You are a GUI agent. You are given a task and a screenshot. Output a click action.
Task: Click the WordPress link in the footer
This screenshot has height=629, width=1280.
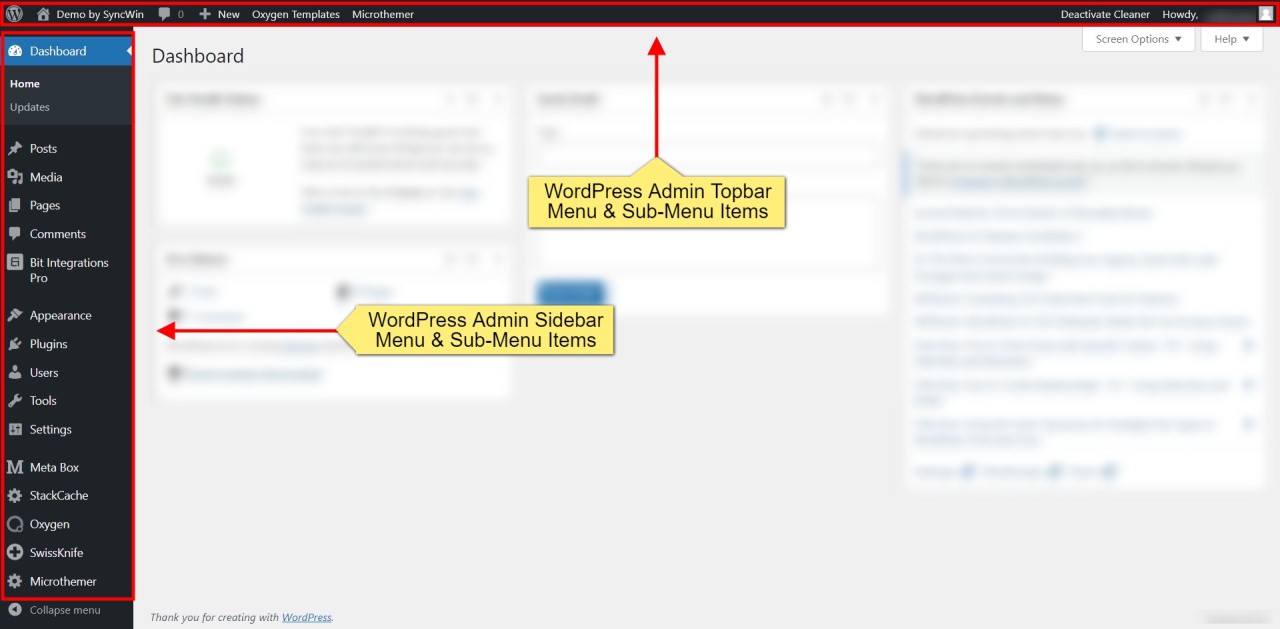pyautogui.click(x=306, y=617)
